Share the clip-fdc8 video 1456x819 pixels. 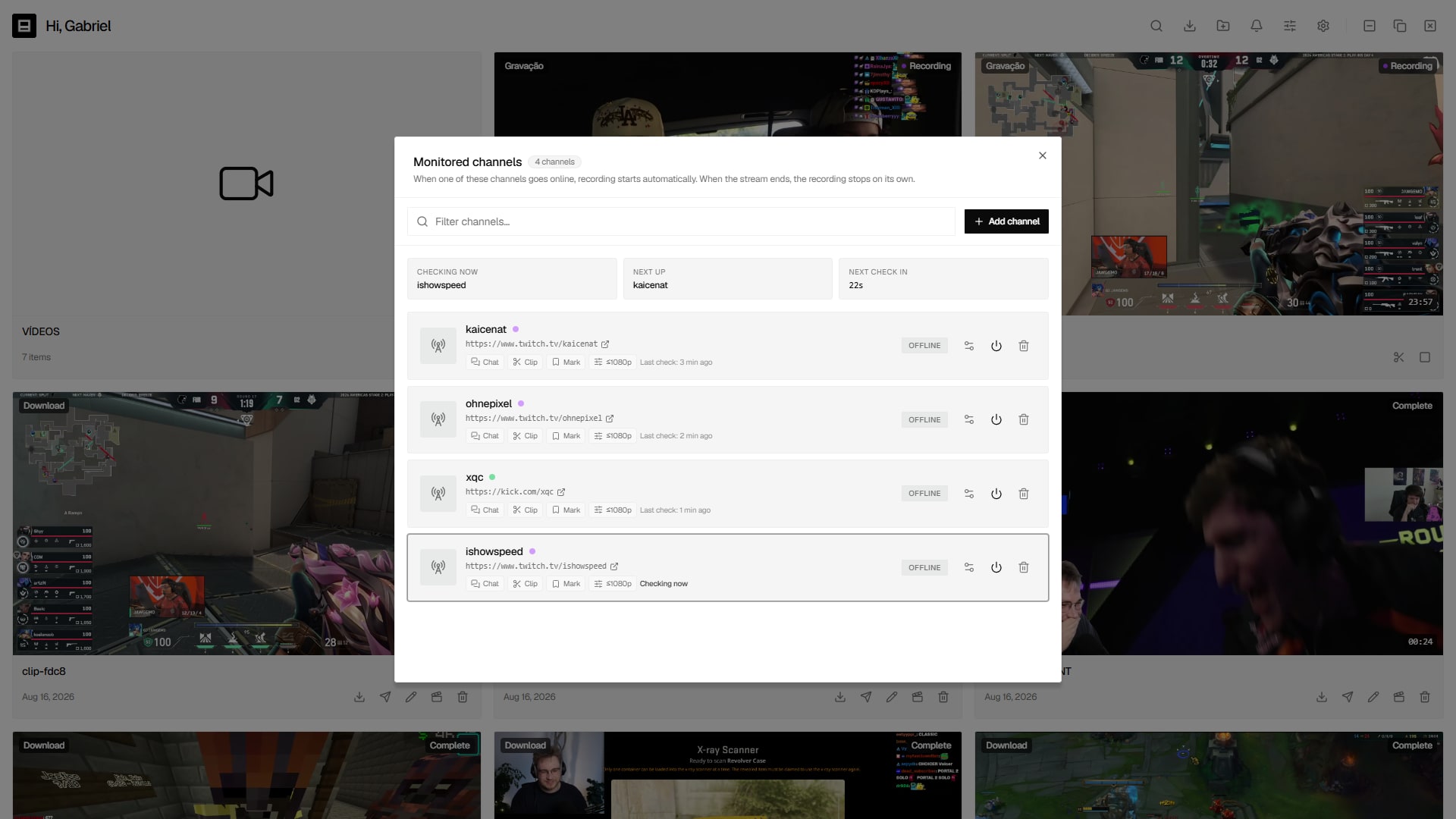tap(385, 697)
